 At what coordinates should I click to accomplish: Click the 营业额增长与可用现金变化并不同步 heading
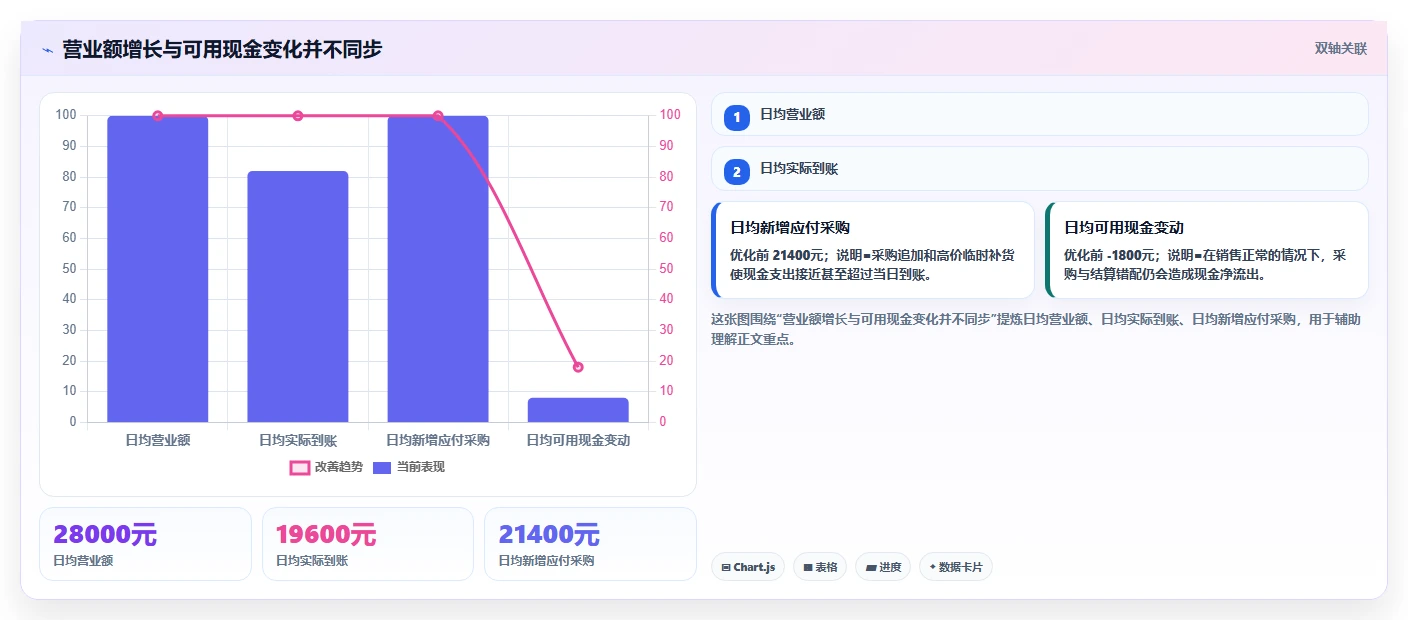pyautogui.click(x=222, y=49)
